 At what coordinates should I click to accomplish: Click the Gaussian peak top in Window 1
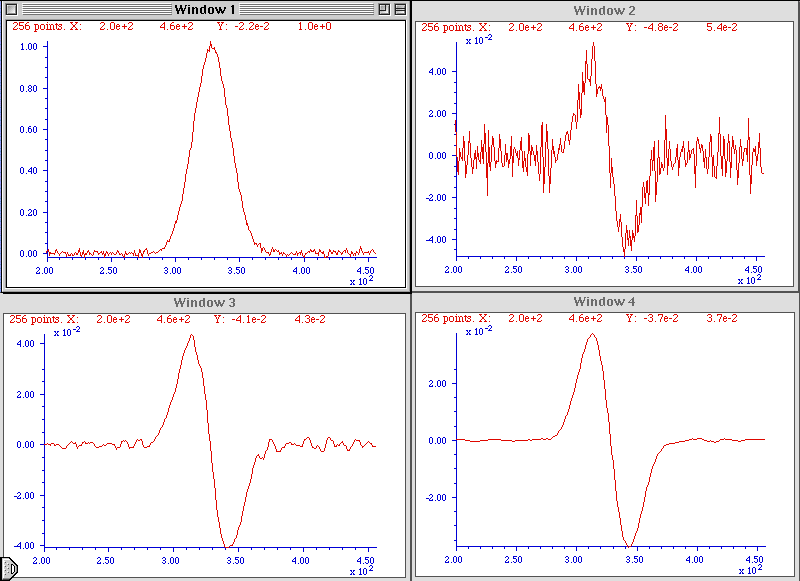(210, 45)
